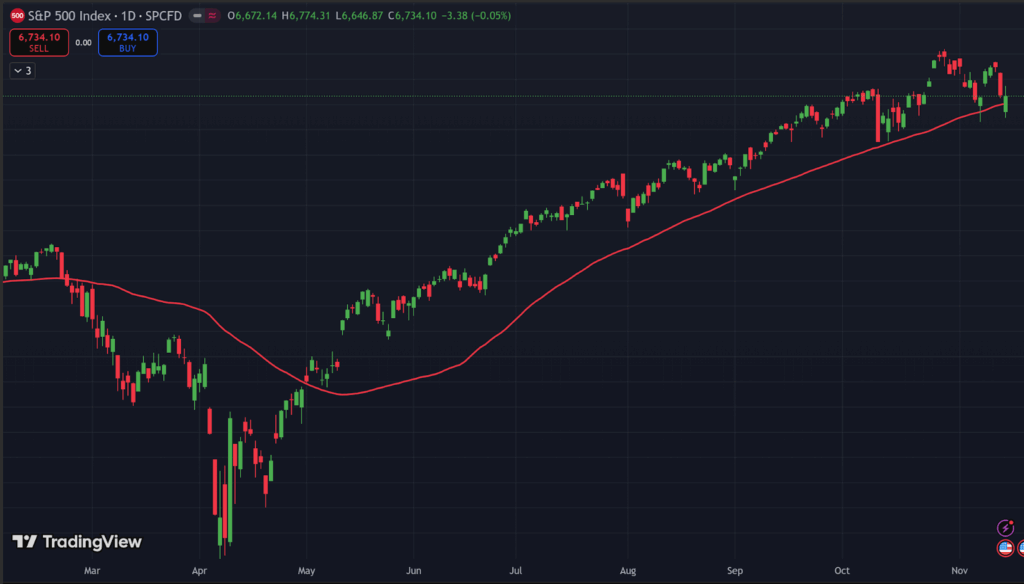The height and width of the screenshot is (584, 1024).
Task: Click the fully visible US flag event icon
Action: pyautogui.click(x=1006, y=548)
